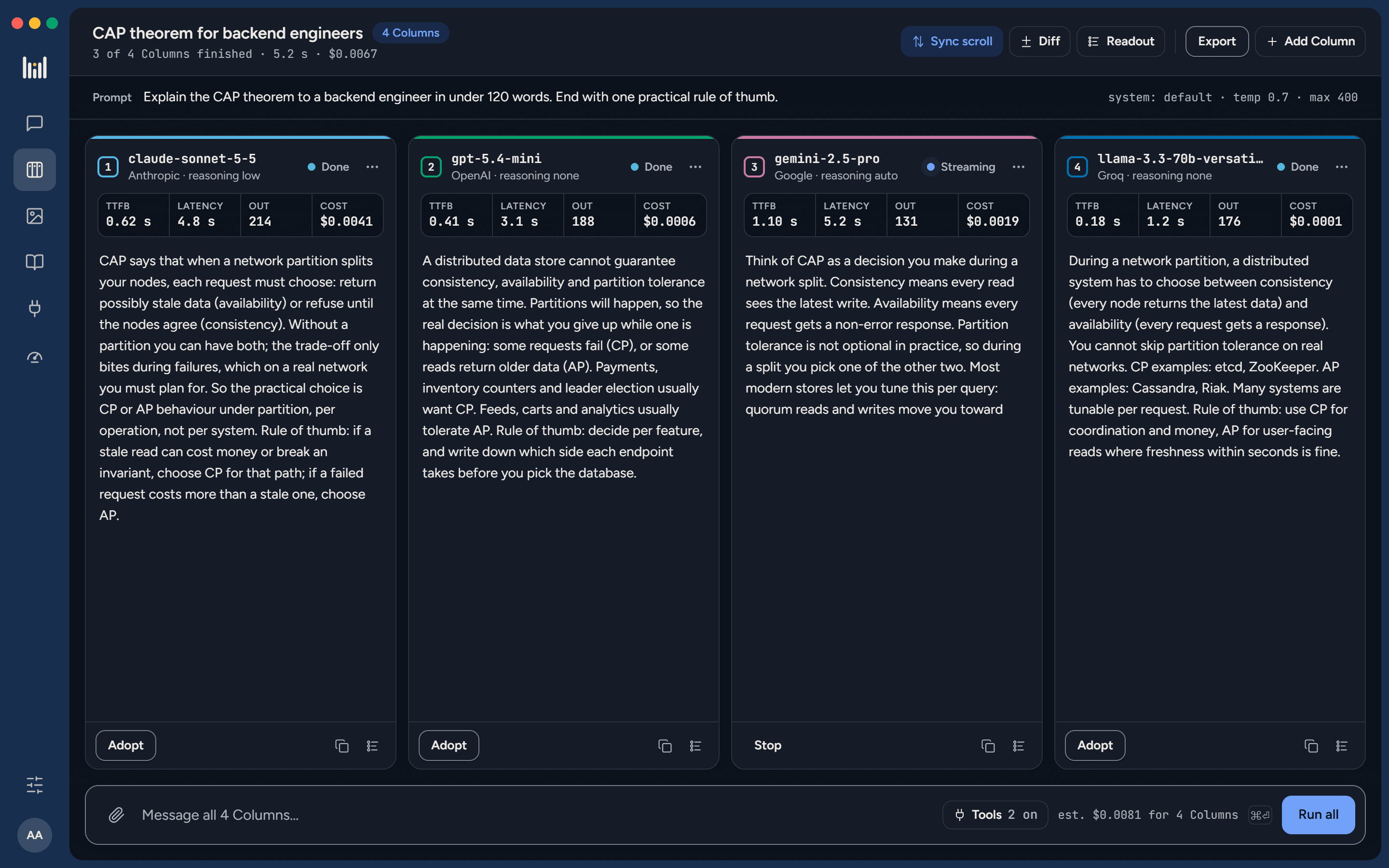Image resolution: width=1389 pixels, height=868 pixels.
Task: Toggle the Tools 2 on setting
Action: 995,814
